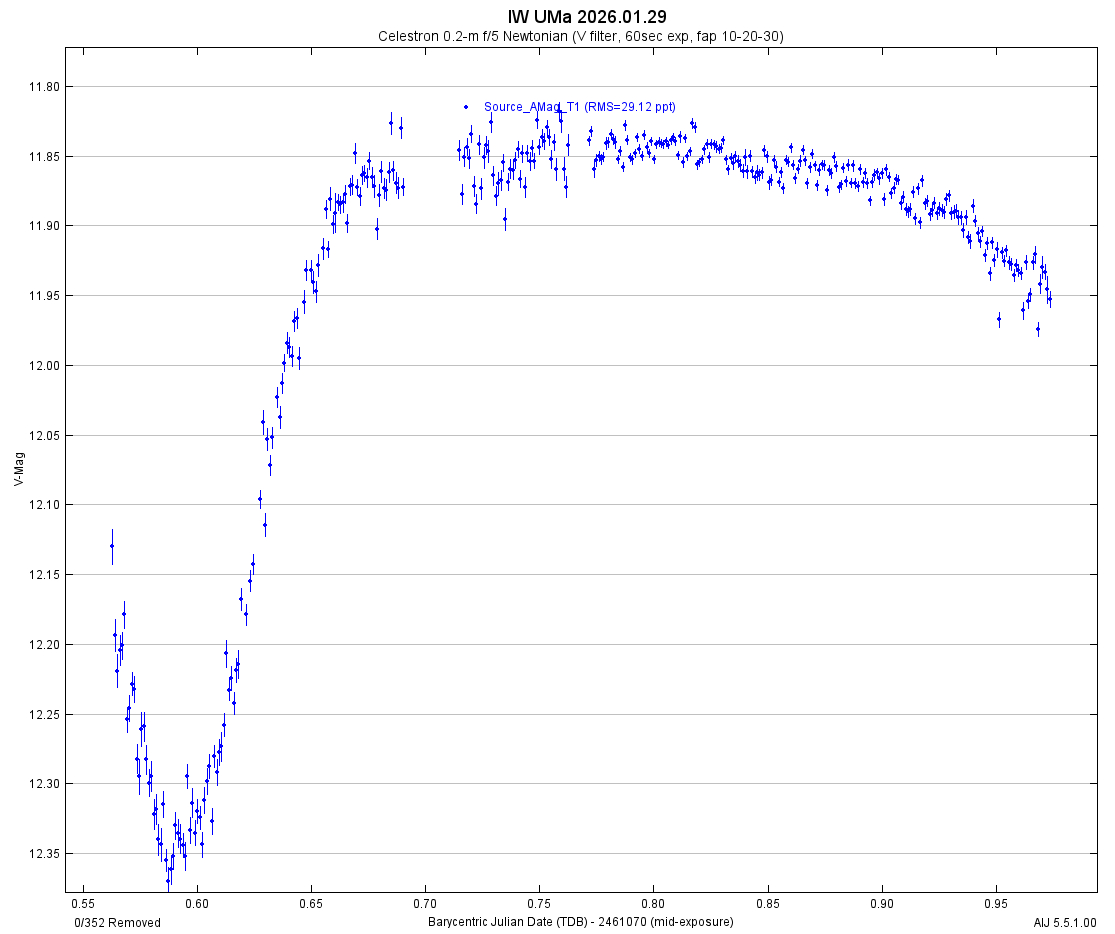
Task: Click the AIJ 5.5.1.00 version label
Action: [1065, 922]
